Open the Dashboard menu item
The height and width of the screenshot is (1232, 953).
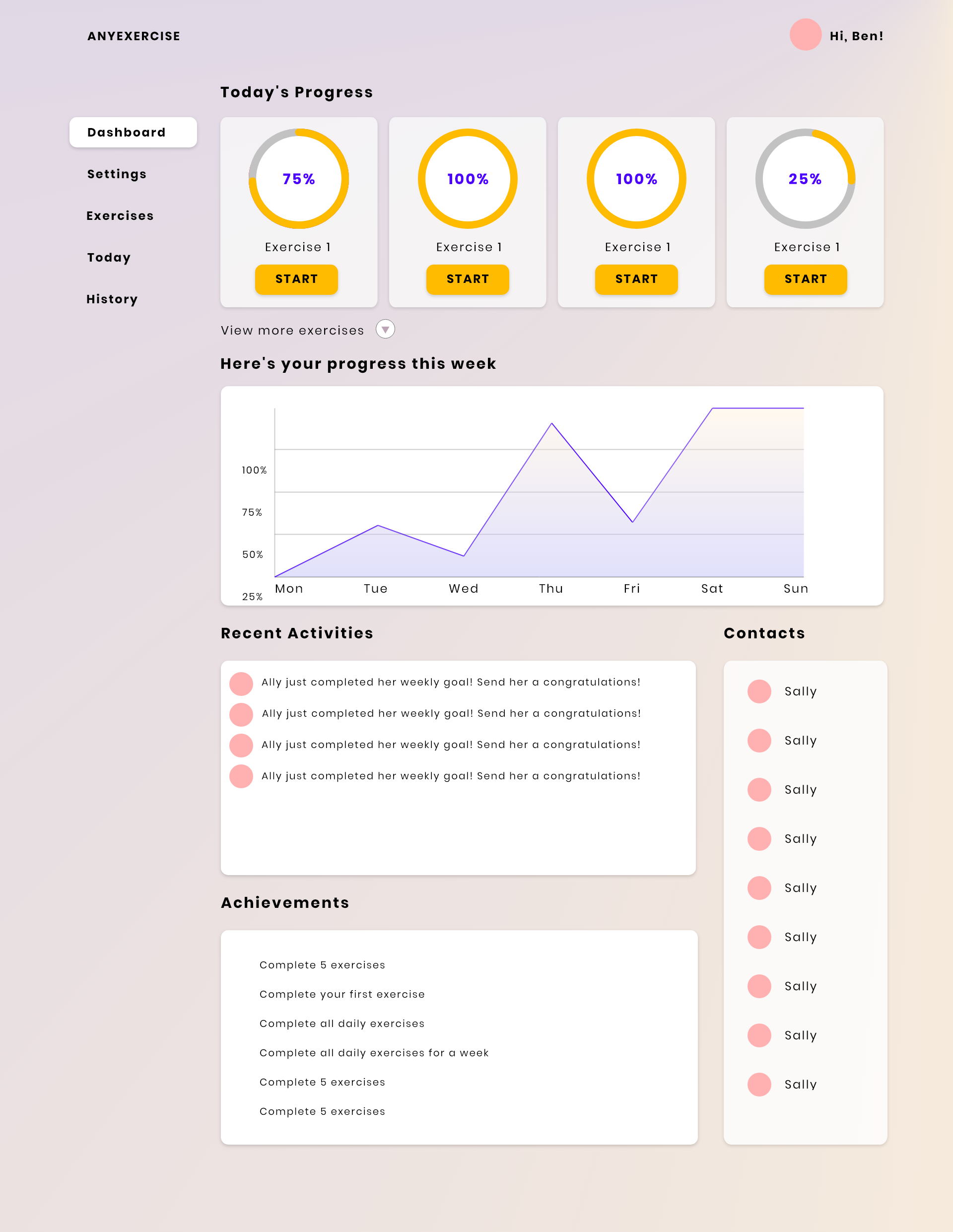click(x=133, y=133)
